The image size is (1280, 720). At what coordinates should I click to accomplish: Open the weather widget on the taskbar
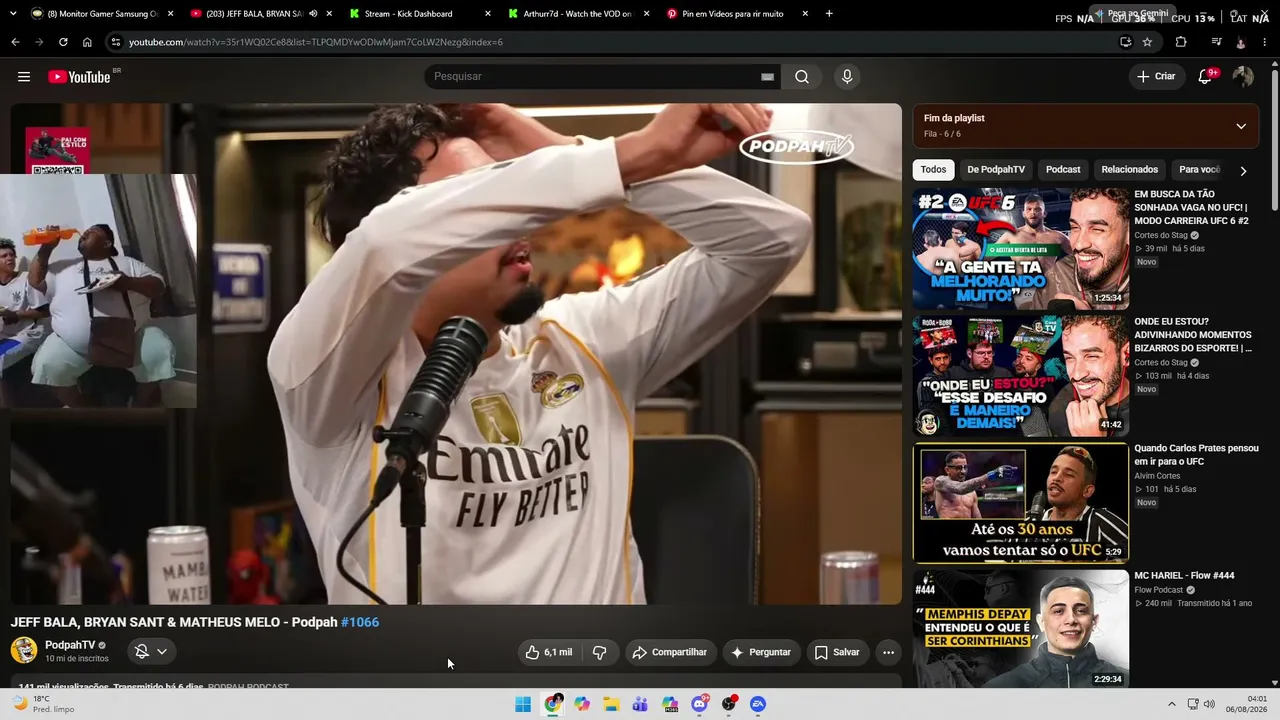tap(44, 704)
